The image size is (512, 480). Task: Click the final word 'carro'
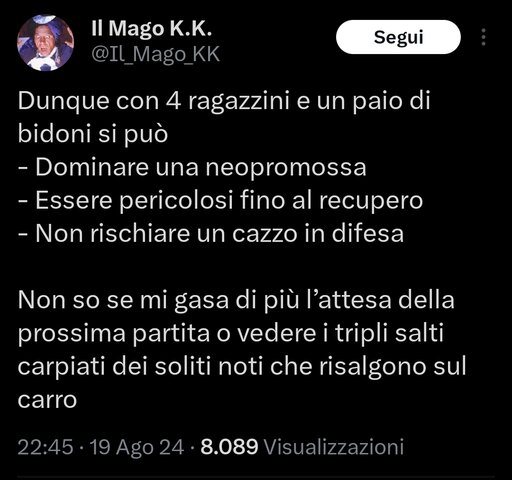[x=47, y=400]
